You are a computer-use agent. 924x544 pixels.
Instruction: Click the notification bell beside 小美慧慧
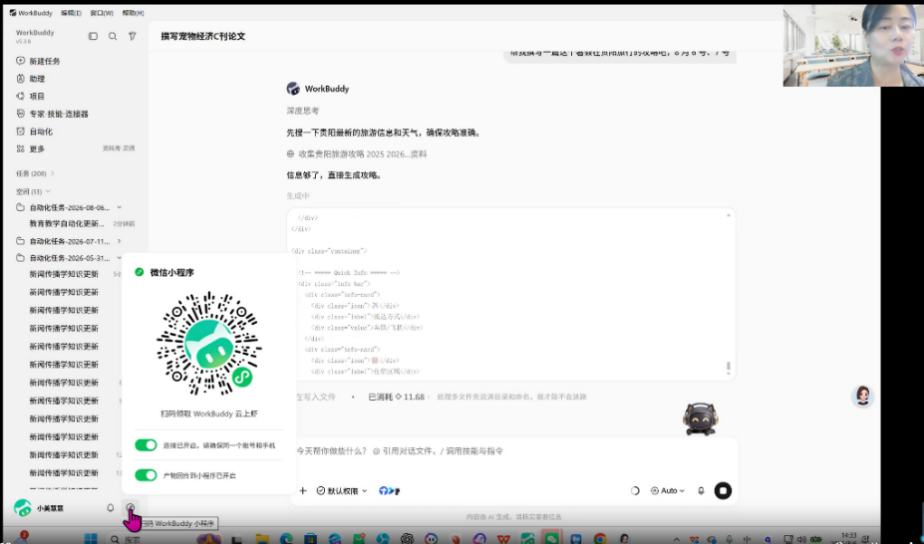pos(110,507)
